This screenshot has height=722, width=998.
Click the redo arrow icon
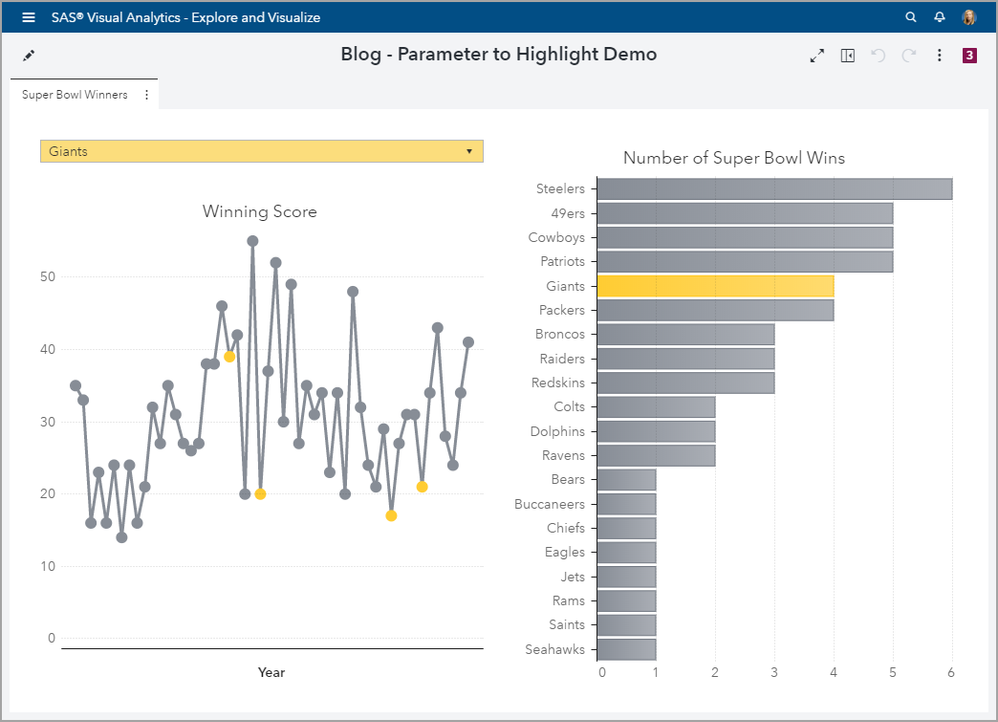(909, 56)
